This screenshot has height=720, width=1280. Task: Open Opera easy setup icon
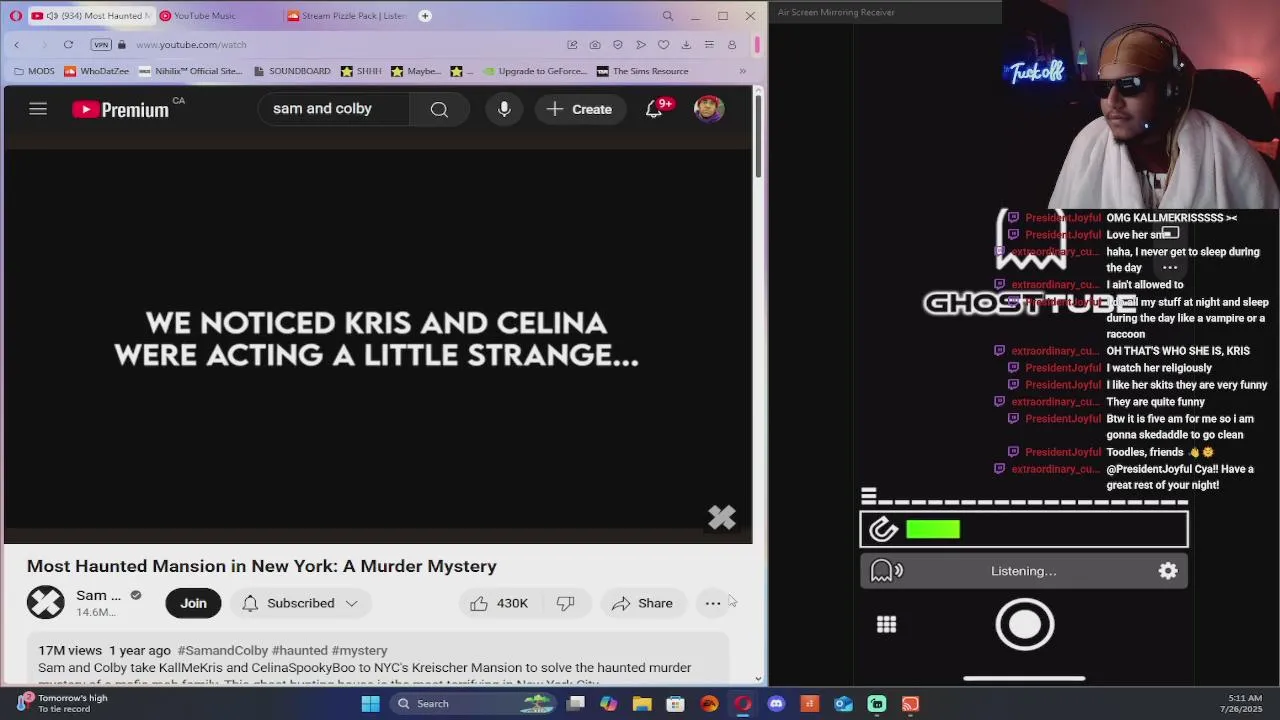(709, 45)
